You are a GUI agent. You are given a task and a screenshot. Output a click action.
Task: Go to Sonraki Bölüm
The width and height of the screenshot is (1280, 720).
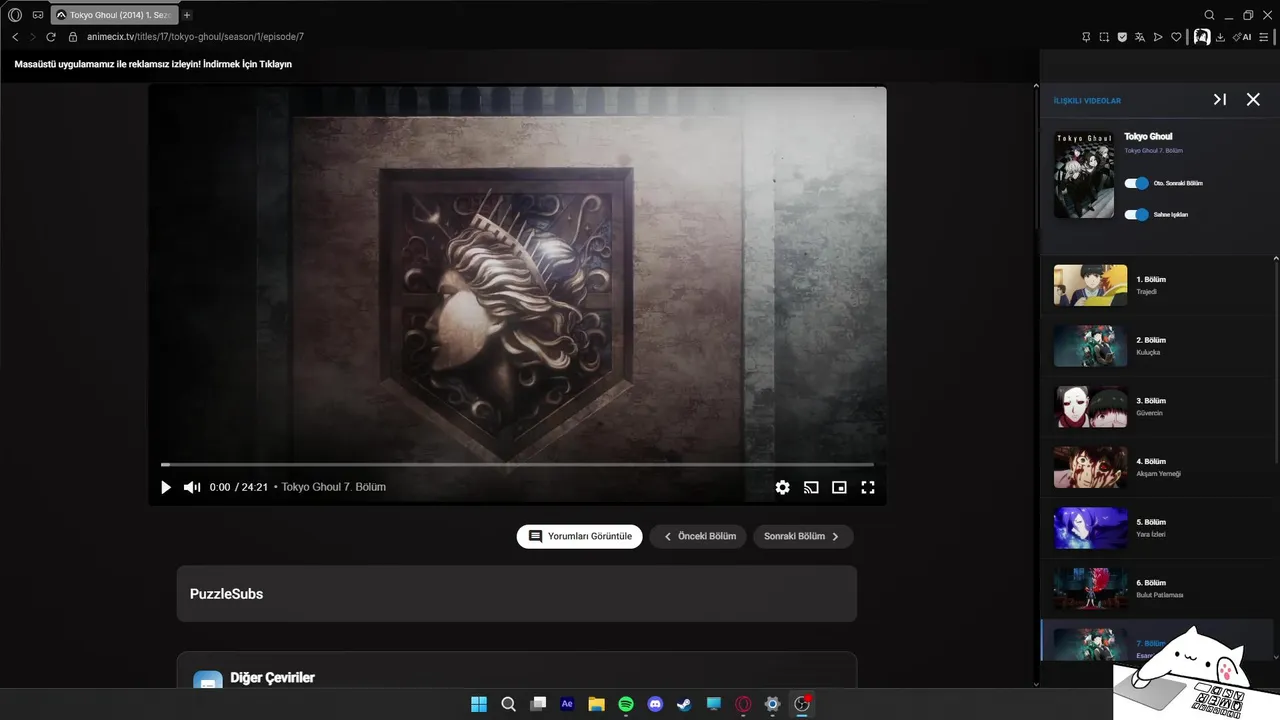(803, 536)
